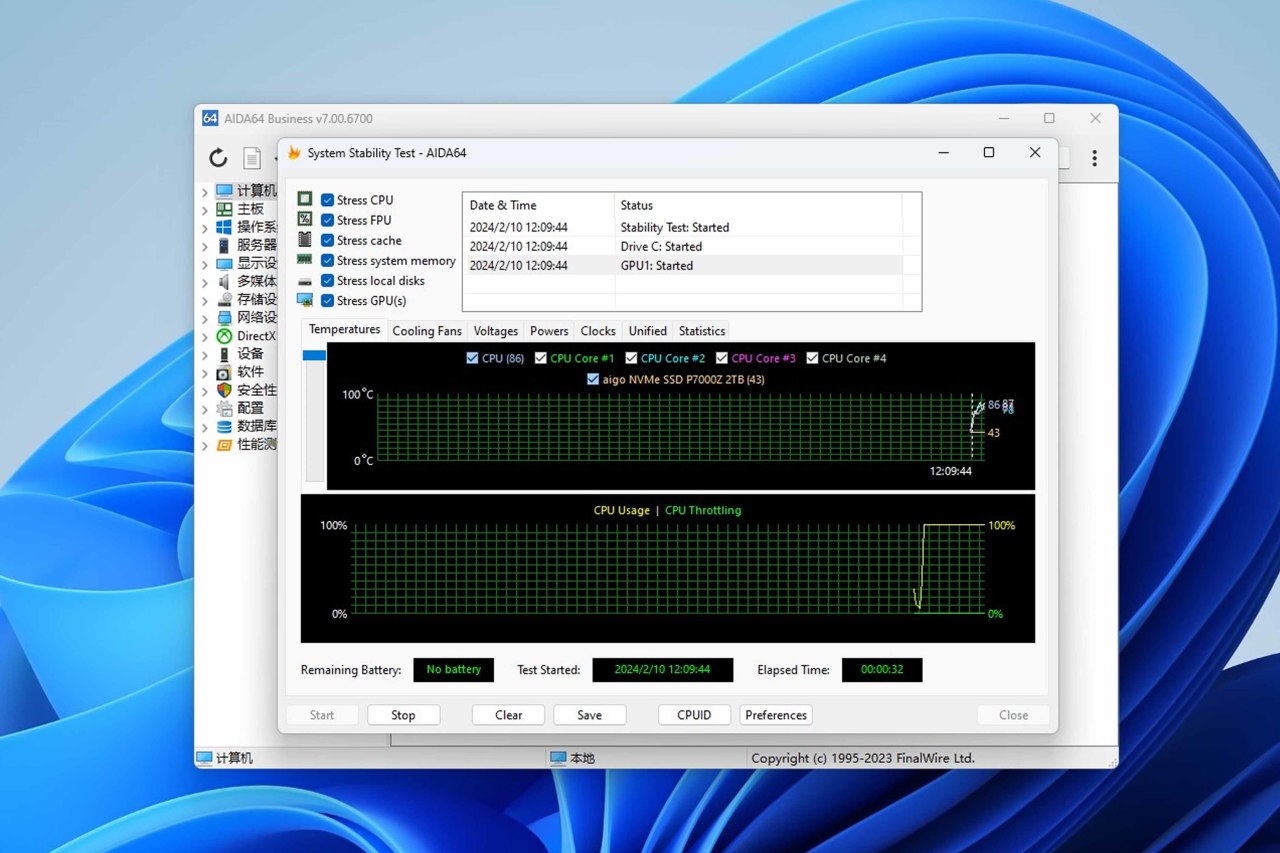Expand the 软件 tree node arrow

(x=205, y=372)
